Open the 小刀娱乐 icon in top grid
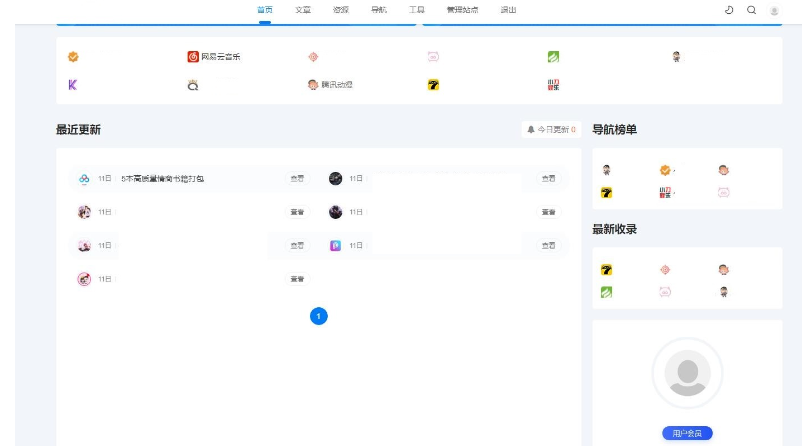The height and width of the screenshot is (446, 802). pyautogui.click(x=553, y=85)
